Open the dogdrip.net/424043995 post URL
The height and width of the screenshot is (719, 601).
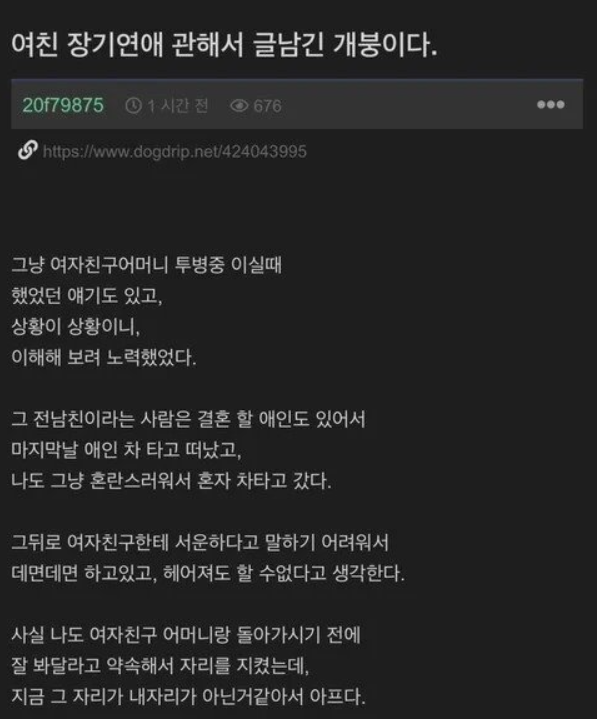pyautogui.click(x=174, y=151)
